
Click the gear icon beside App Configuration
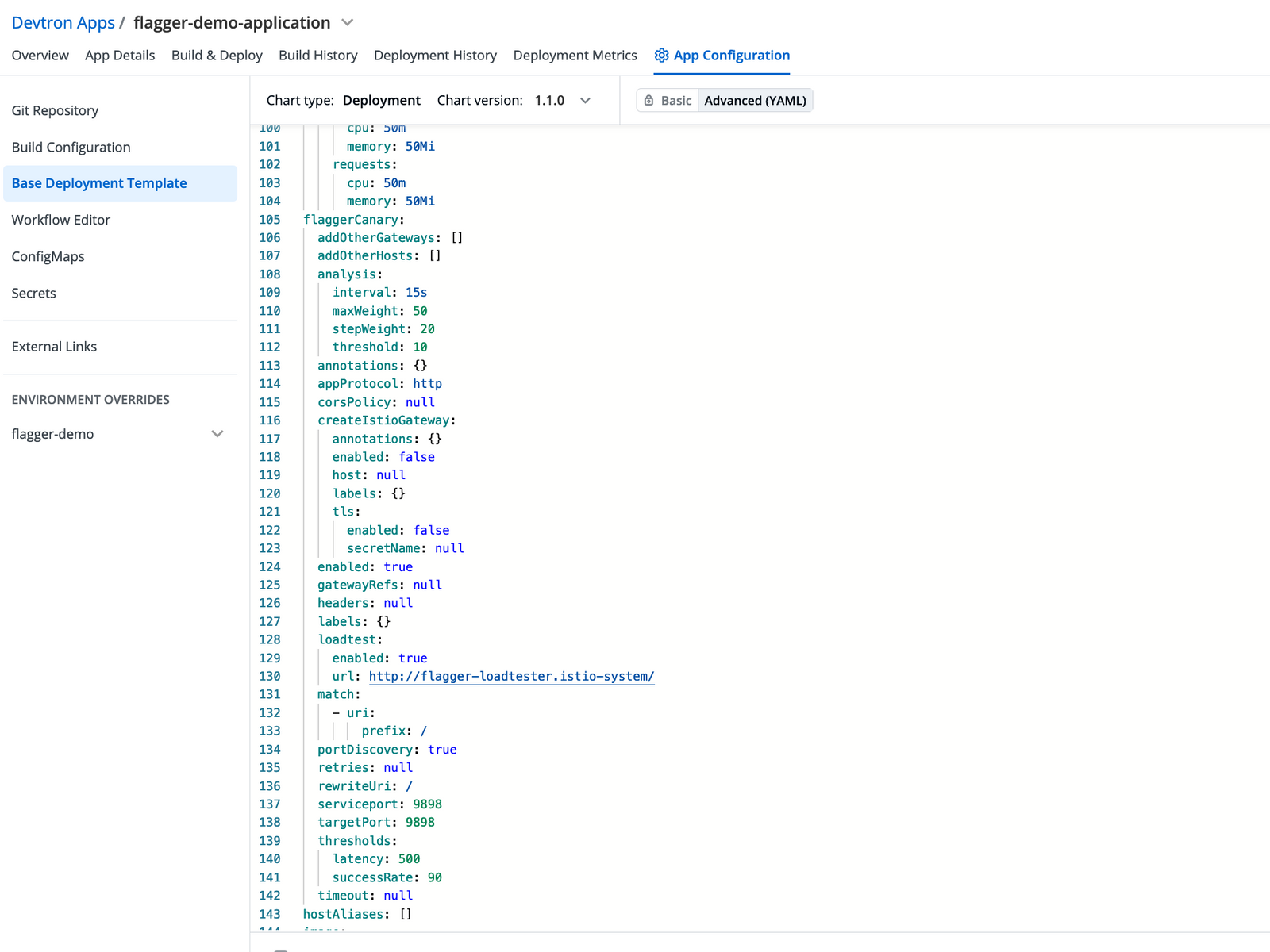[661, 55]
